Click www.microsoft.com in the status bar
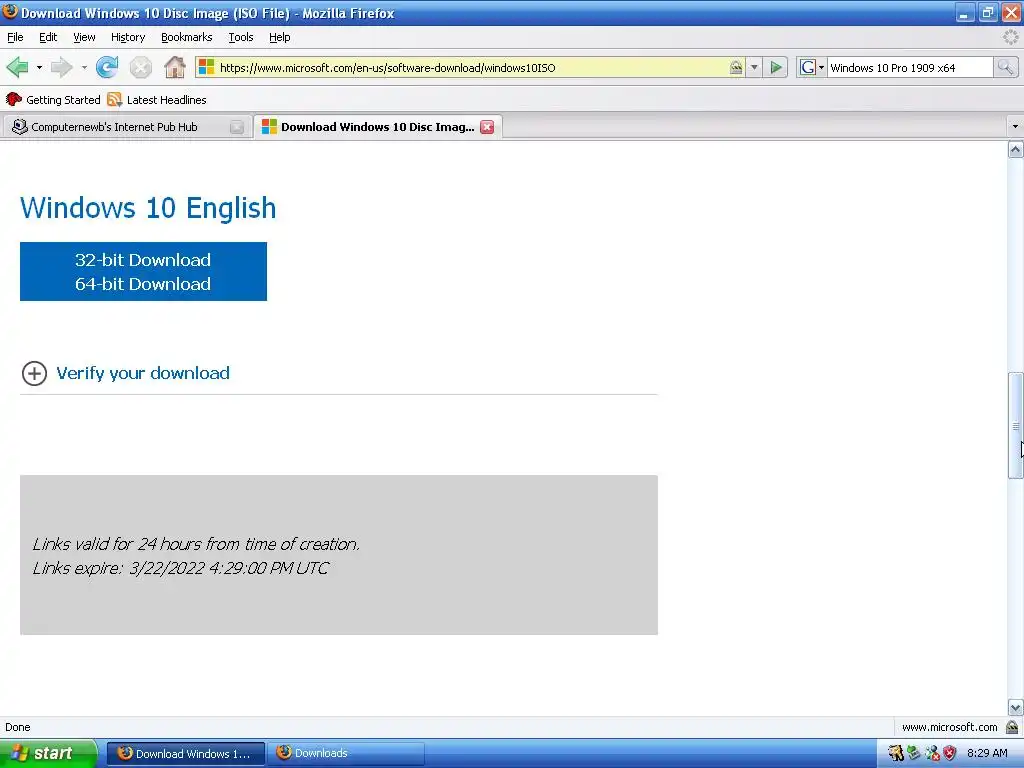 pyautogui.click(x=949, y=727)
